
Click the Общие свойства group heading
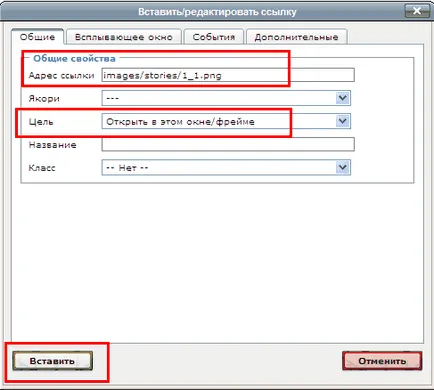[x=74, y=58]
